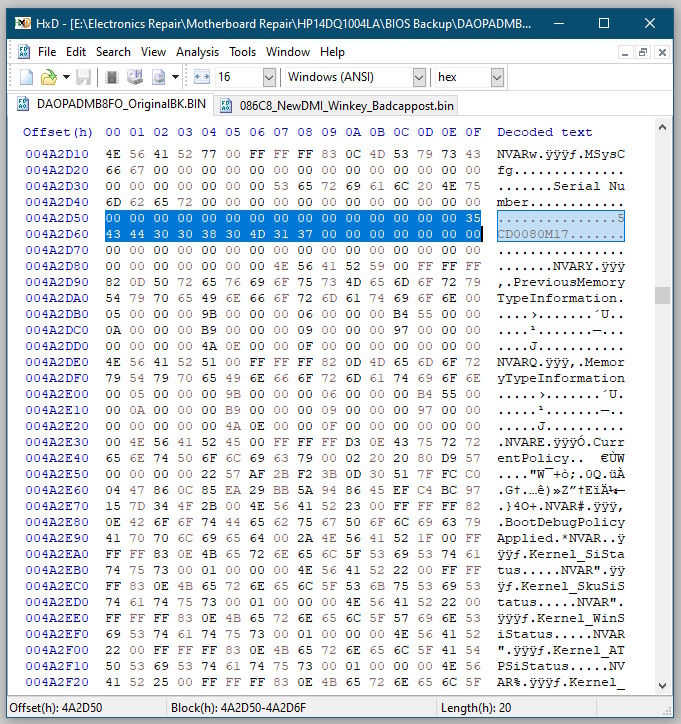This screenshot has width=681, height=724.
Task: Open the Windows (ANSI) charset dropdown
Action: click(x=419, y=77)
